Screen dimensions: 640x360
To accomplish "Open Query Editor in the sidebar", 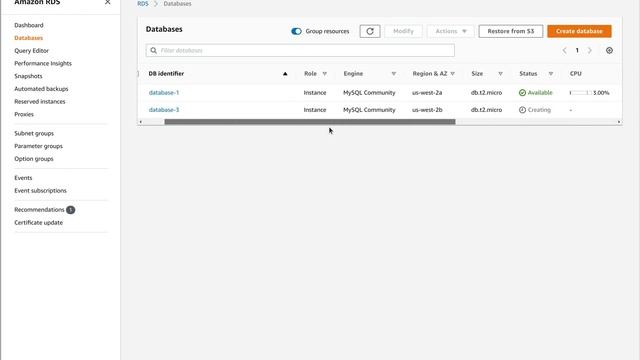I will coord(31,51).
